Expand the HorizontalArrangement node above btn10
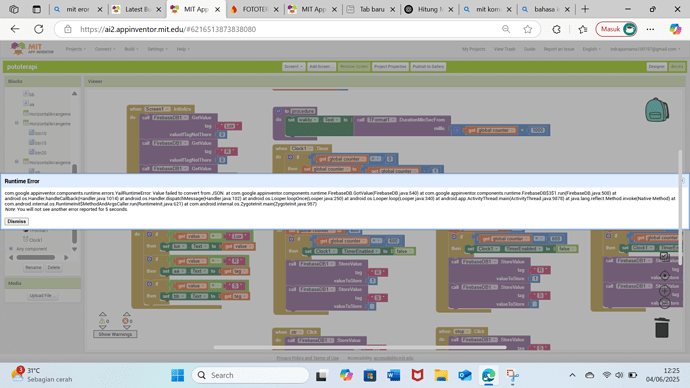The height and width of the screenshot is (388, 690). pyautogui.click(x=17, y=123)
